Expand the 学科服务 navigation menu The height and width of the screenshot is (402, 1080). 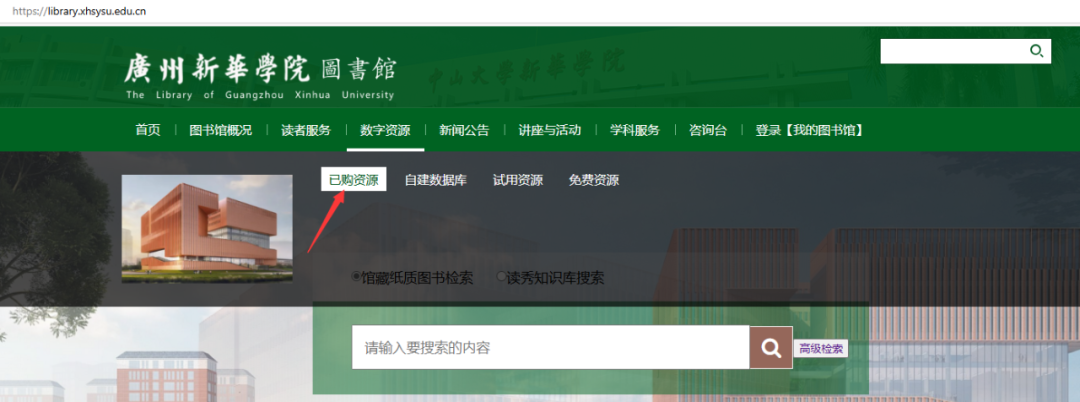pyautogui.click(x=635, y=130)
